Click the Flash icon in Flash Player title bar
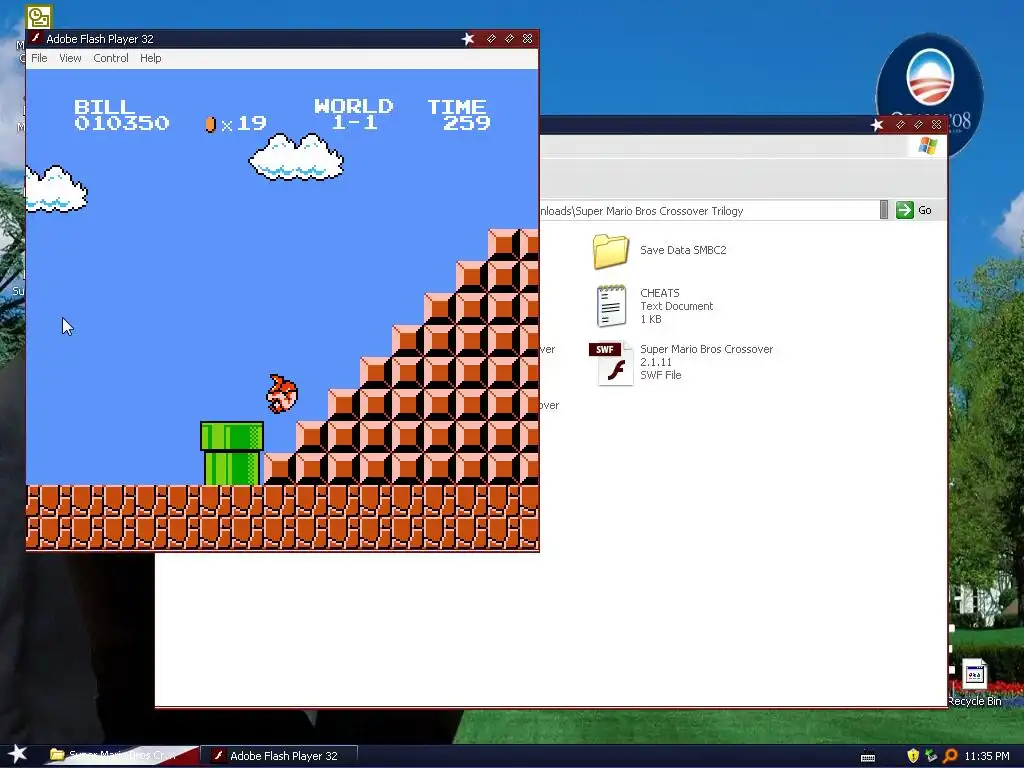This screenshot has width=1024, height=768. pyautogui.click(x=37, y=39)
